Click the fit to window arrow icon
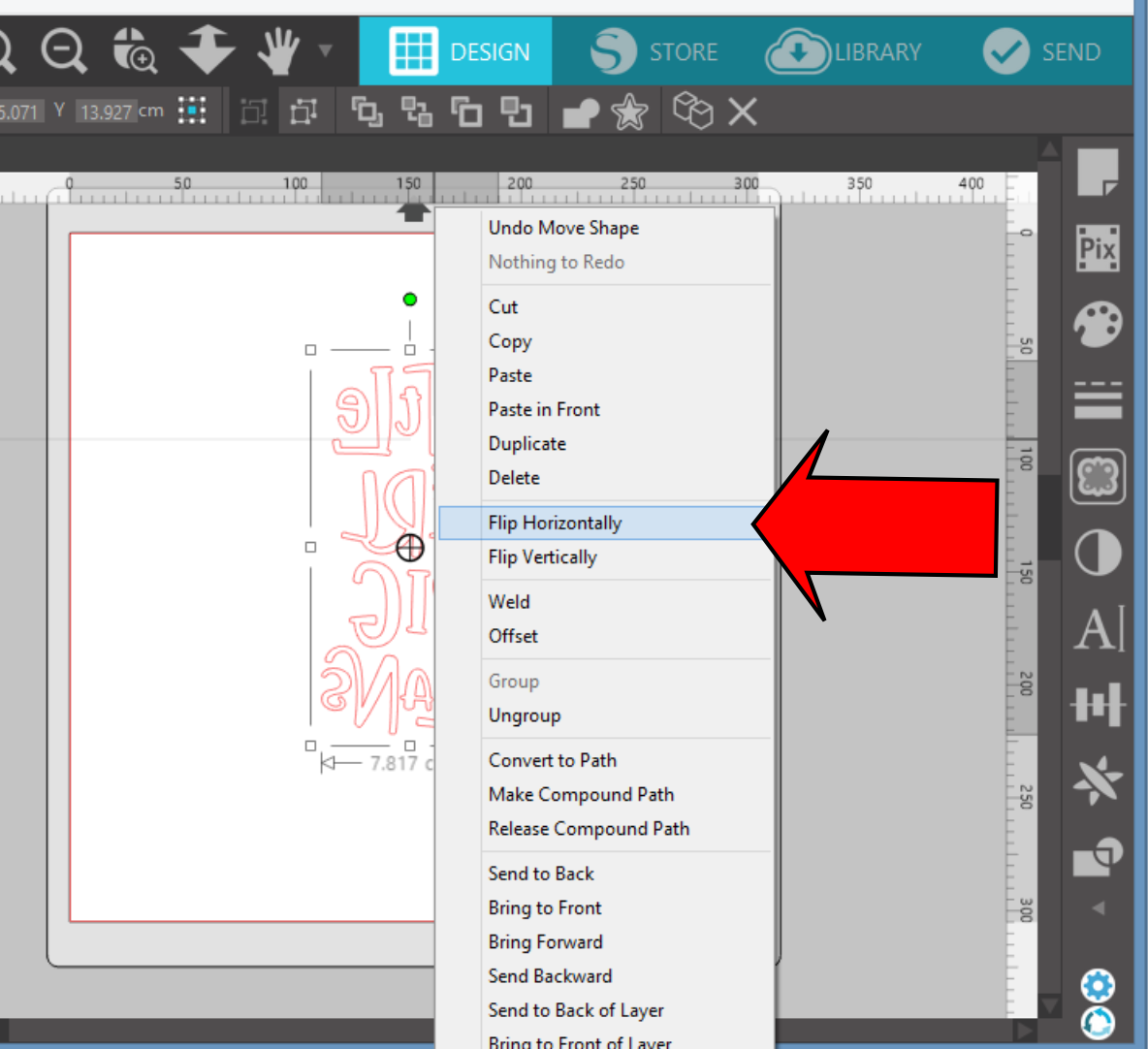The image size is (1148, 1049). [x=207, y=49]
